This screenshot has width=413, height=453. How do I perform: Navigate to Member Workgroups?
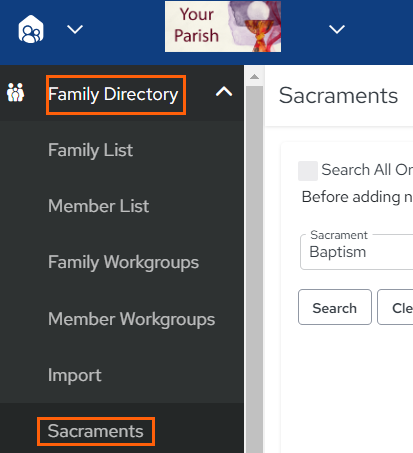131,319
